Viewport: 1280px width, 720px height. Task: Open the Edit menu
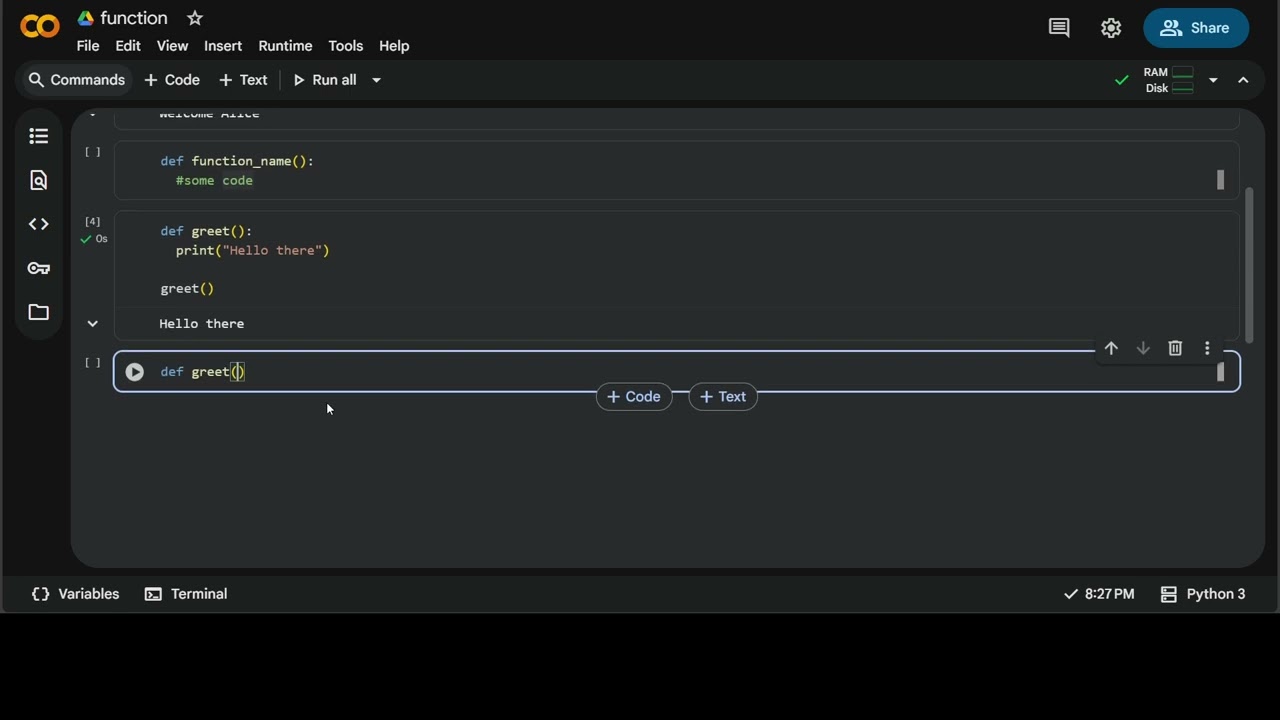click(128, 46)
